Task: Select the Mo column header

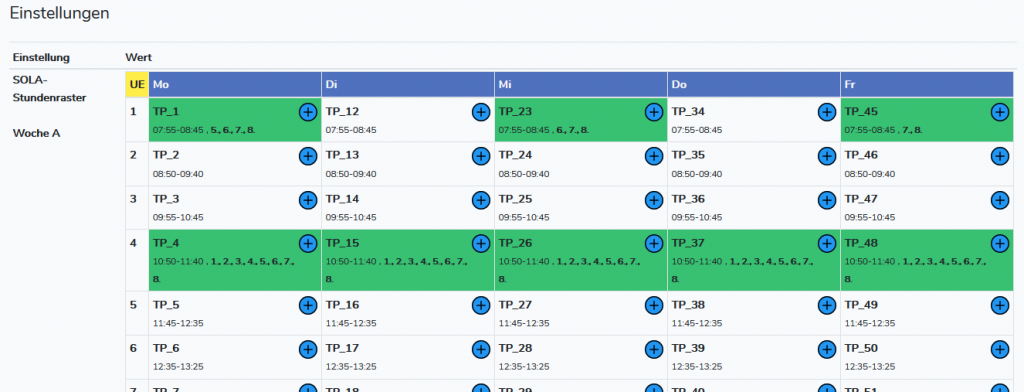Action: [235, 85]
